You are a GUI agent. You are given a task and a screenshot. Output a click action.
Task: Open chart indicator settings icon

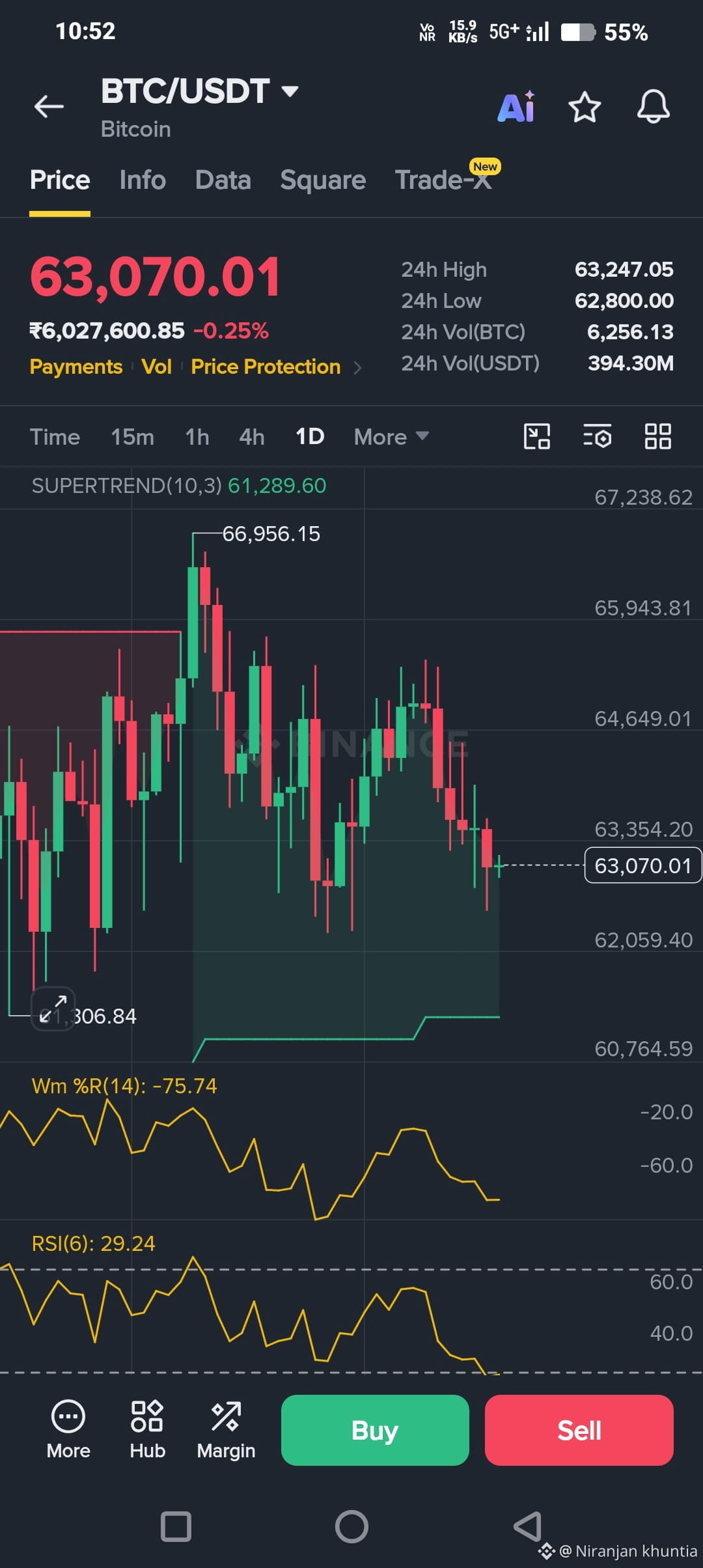tap(598, 436)
